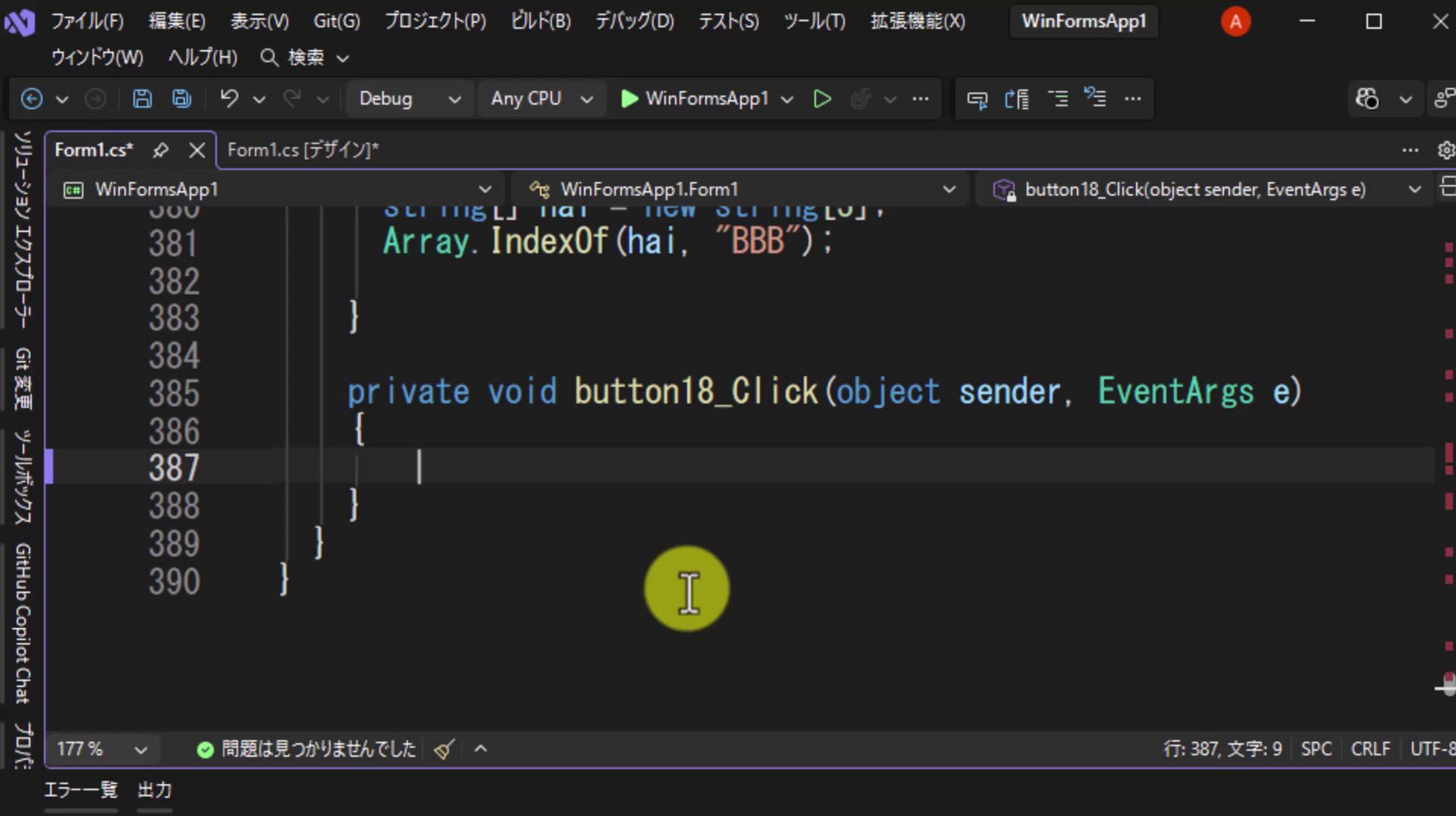
Task: Expand the status arrow beside broom icon
Action: (x=480, y=749)
